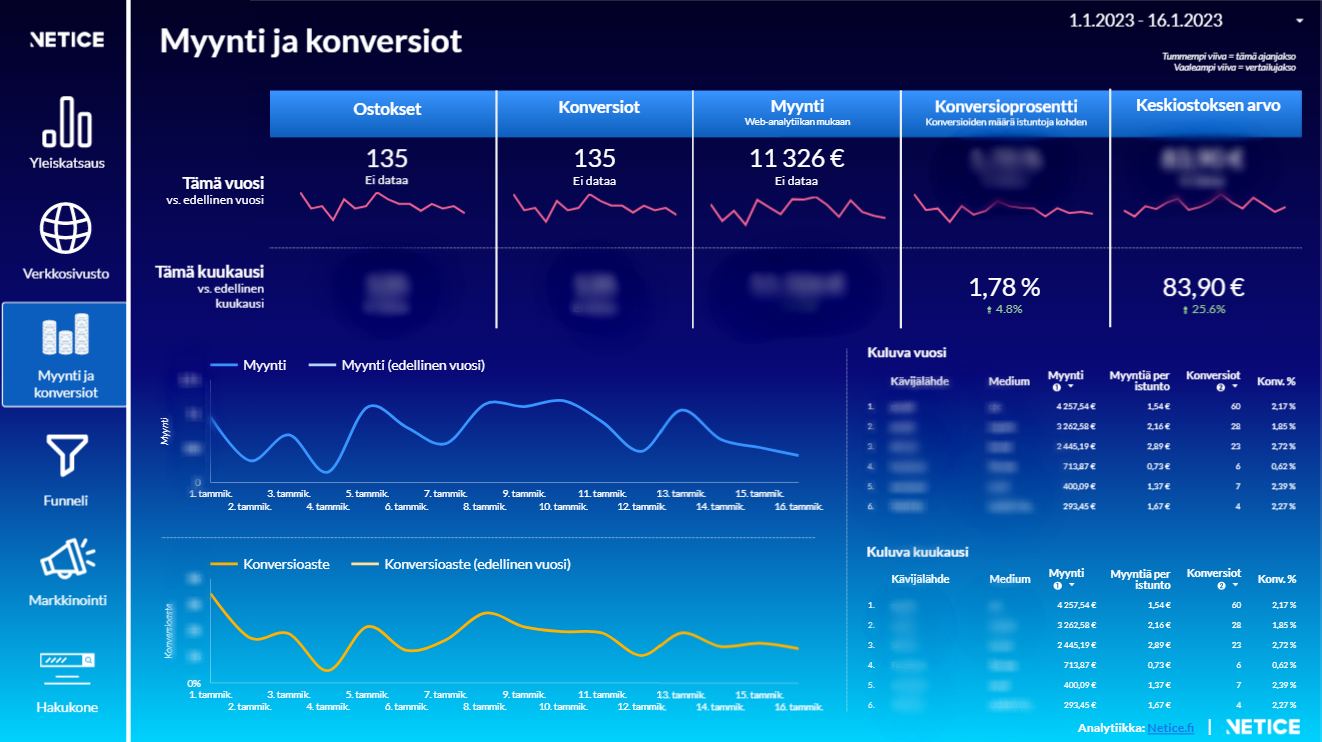Go to the Hakukone page label
Viewport: 1322px width, 742px height.
click(67, 707)
